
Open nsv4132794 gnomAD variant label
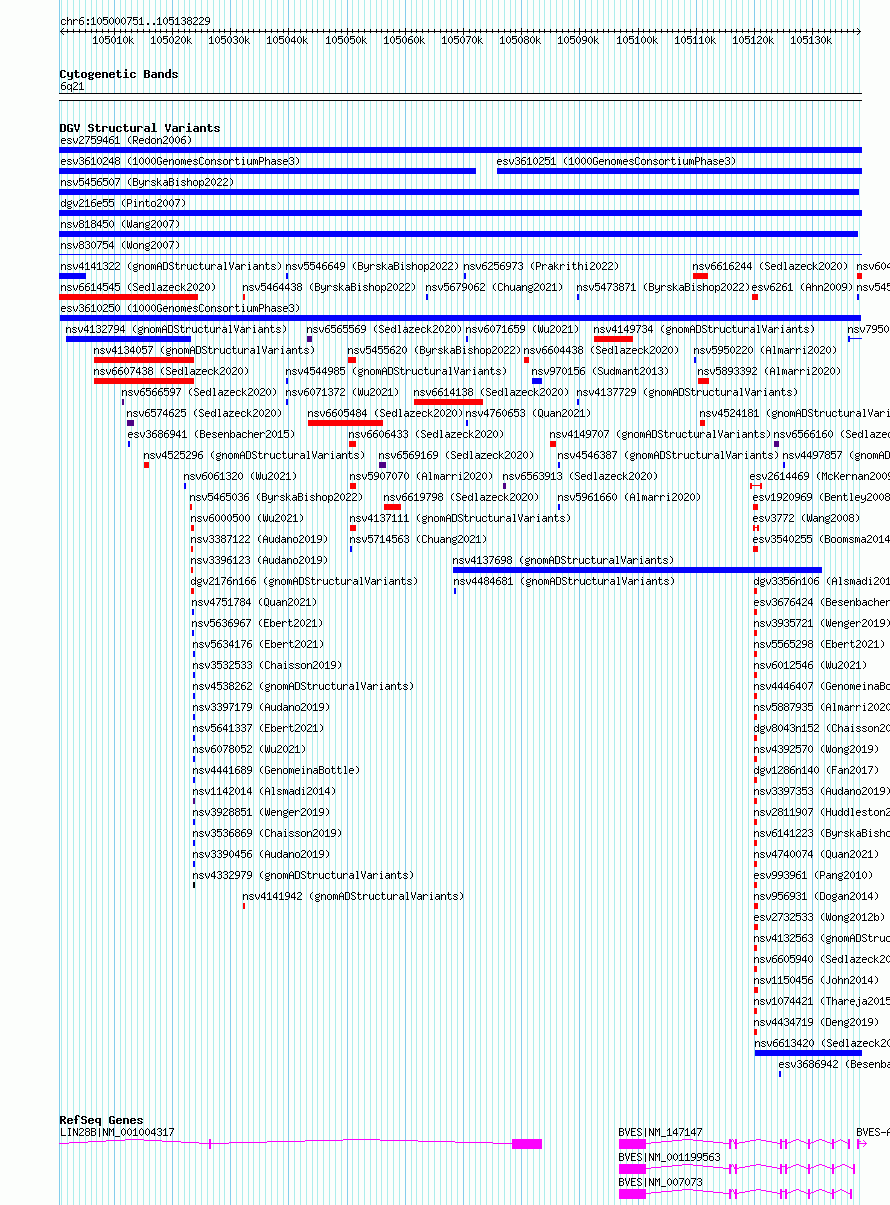click(176, 329)
